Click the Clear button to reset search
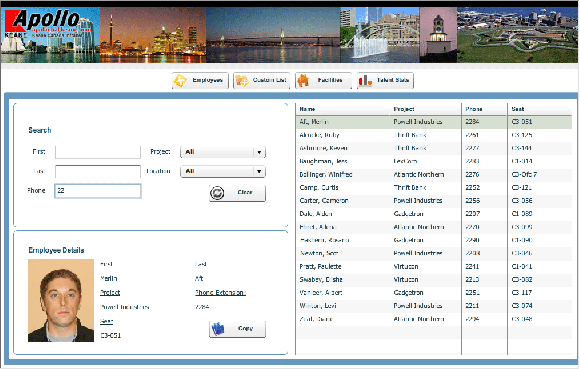Image resolution: width=580 pixels, height=369 pixels. tap(237, 193)
